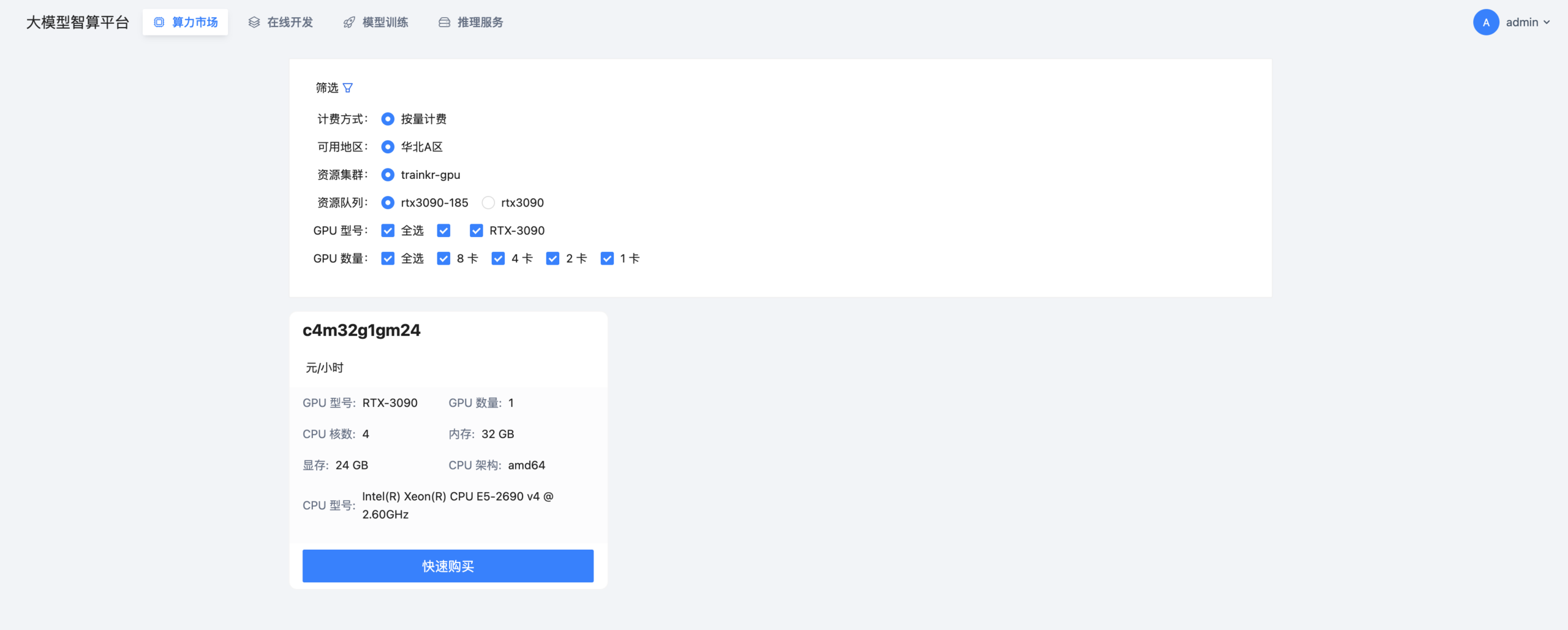This screenshot has width=1568, height=630.
Task: Click the 算力市场 chip icon
Action: point(159,22)
